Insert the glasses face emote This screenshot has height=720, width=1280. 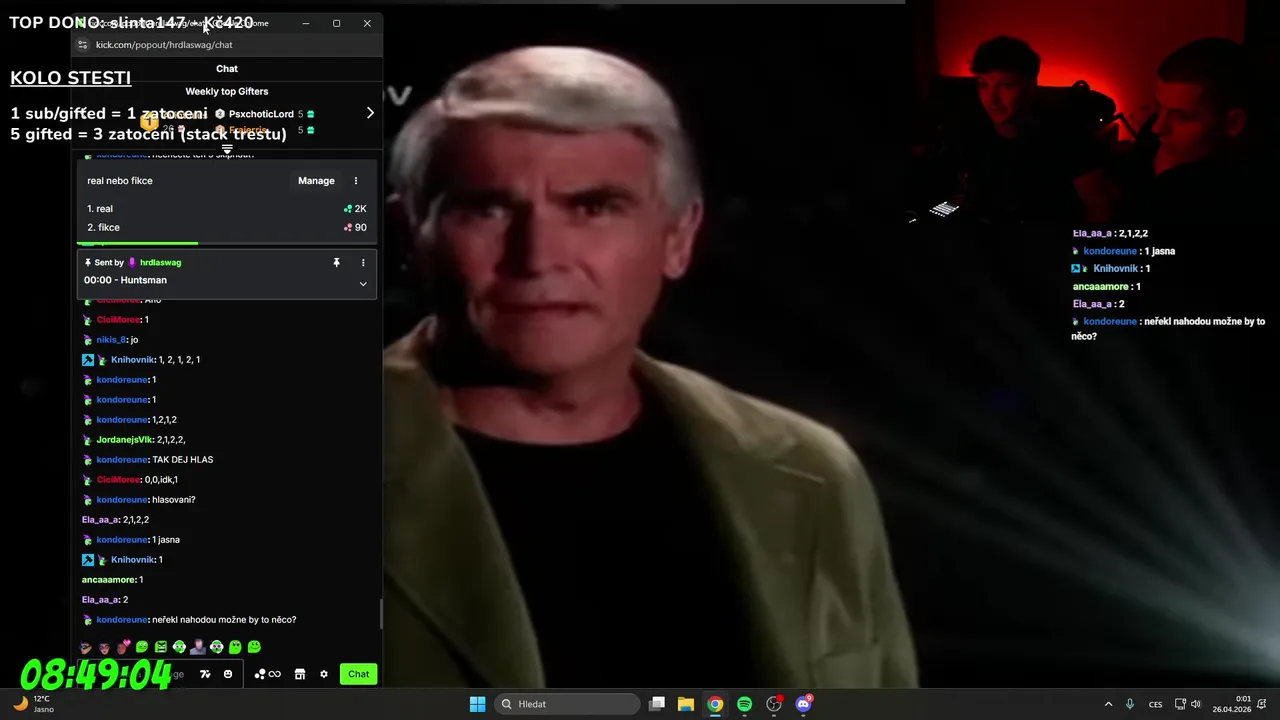click(86, 647)
